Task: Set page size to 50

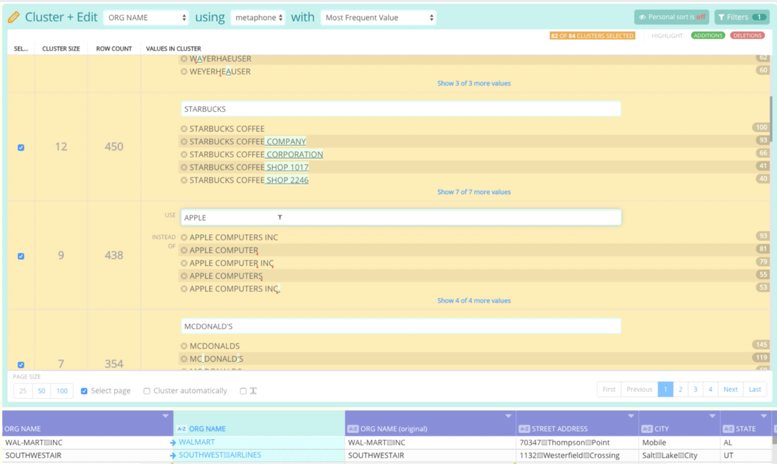Action: (42, 391)
